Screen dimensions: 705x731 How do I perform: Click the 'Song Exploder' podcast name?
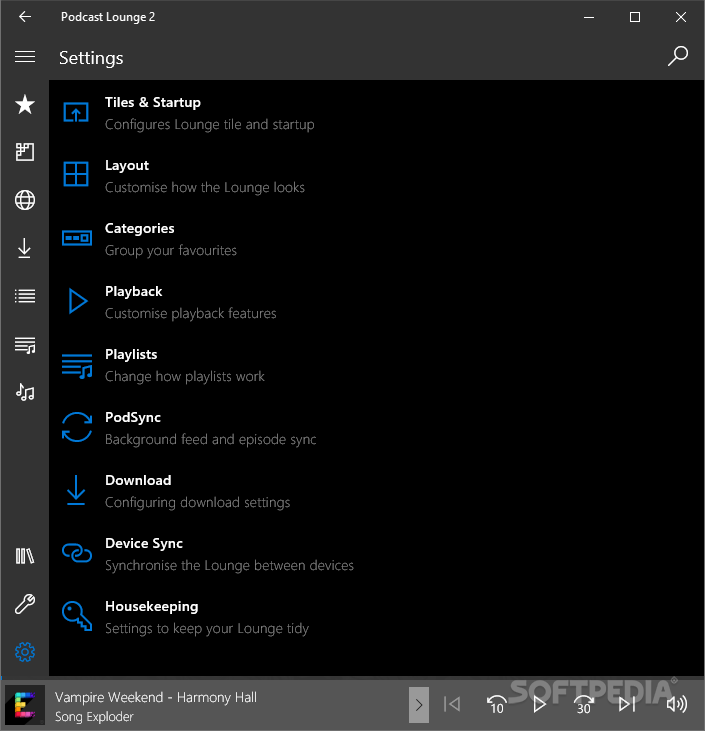pyautogui.click(x=94, y=717)
